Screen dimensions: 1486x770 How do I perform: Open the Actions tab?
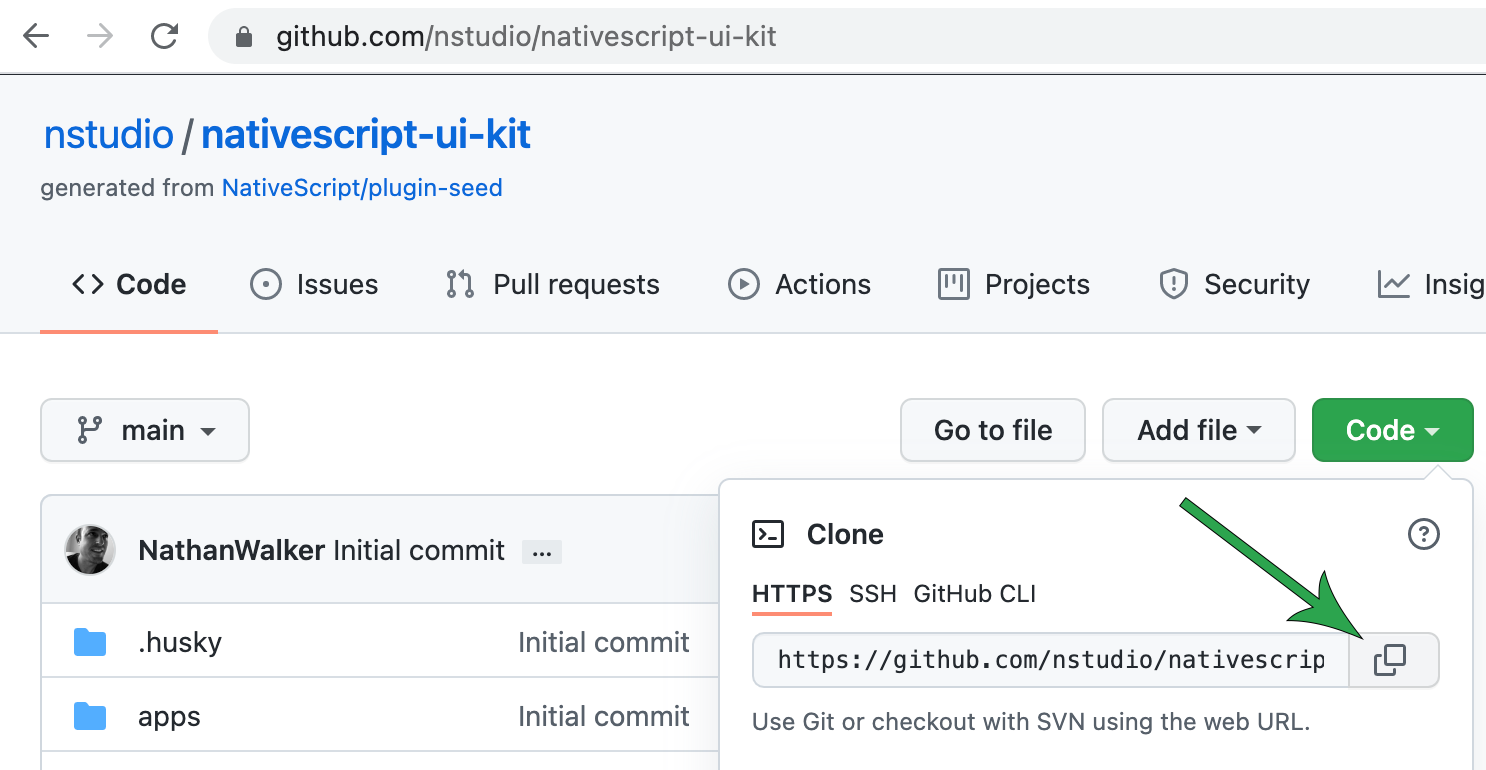(800, 285)
